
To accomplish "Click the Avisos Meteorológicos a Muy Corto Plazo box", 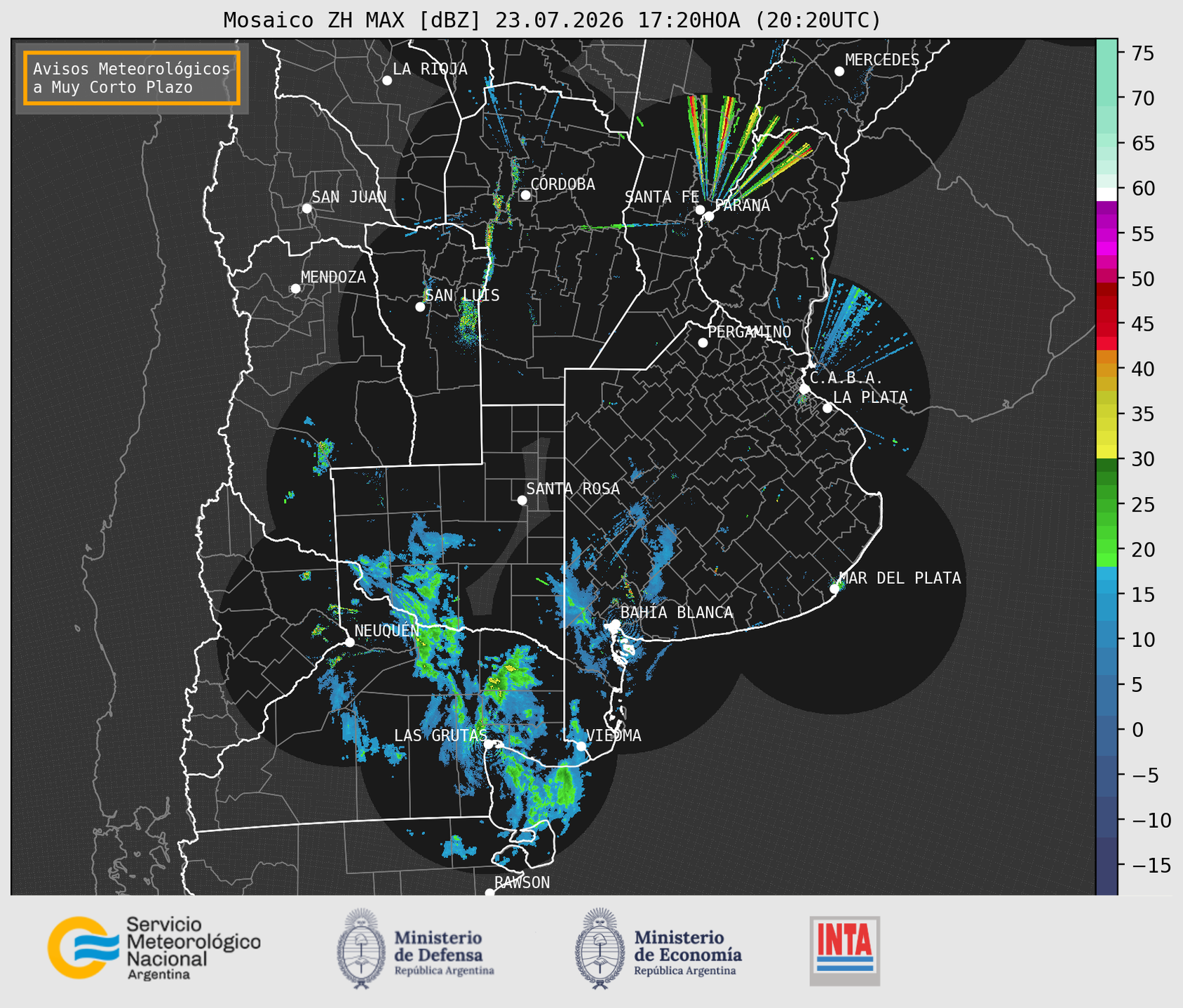I will [x=132, y=78].
